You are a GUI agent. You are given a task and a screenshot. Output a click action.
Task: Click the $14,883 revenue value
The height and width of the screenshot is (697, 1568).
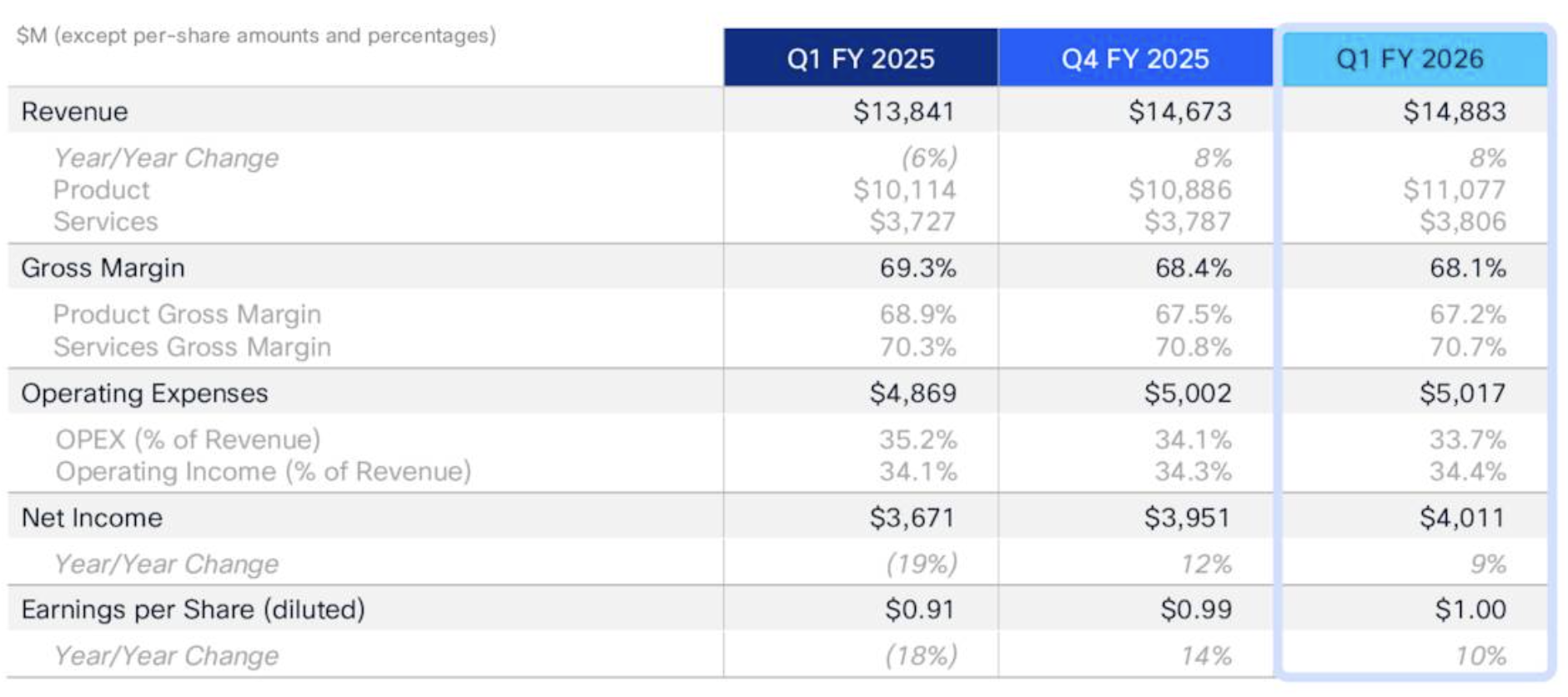1454,112
